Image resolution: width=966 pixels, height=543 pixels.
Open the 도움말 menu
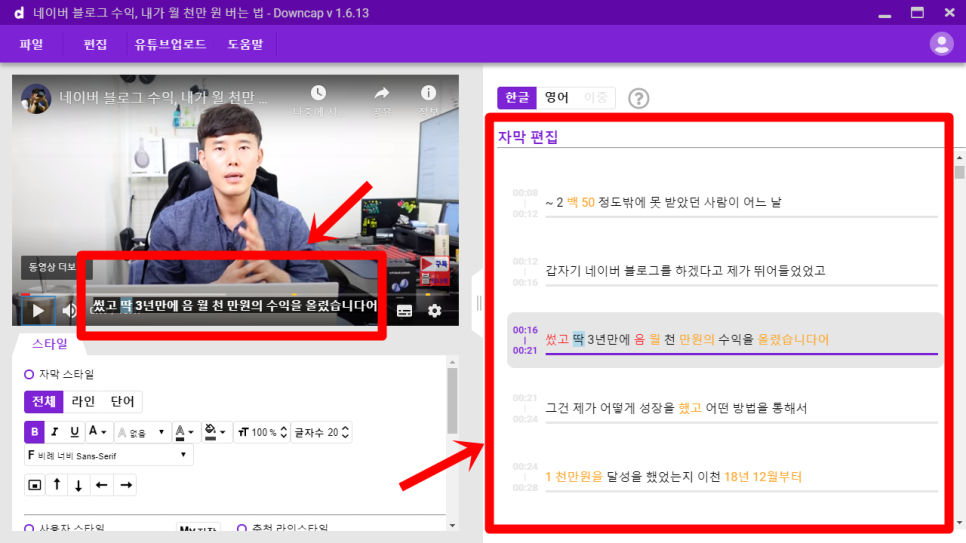(245, 44)
